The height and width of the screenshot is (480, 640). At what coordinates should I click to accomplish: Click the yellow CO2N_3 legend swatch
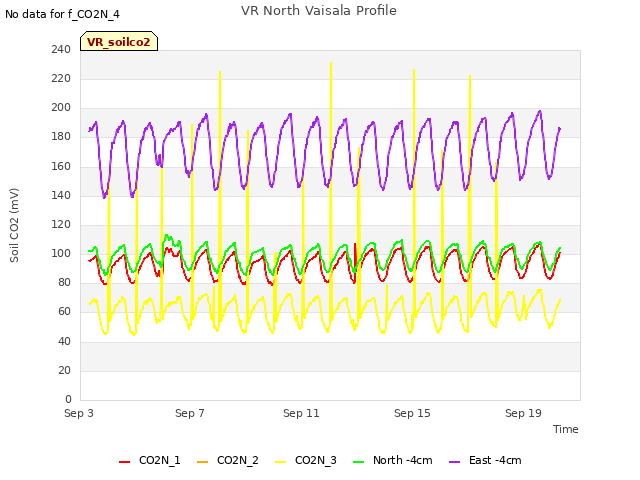[x=280, y=462]
